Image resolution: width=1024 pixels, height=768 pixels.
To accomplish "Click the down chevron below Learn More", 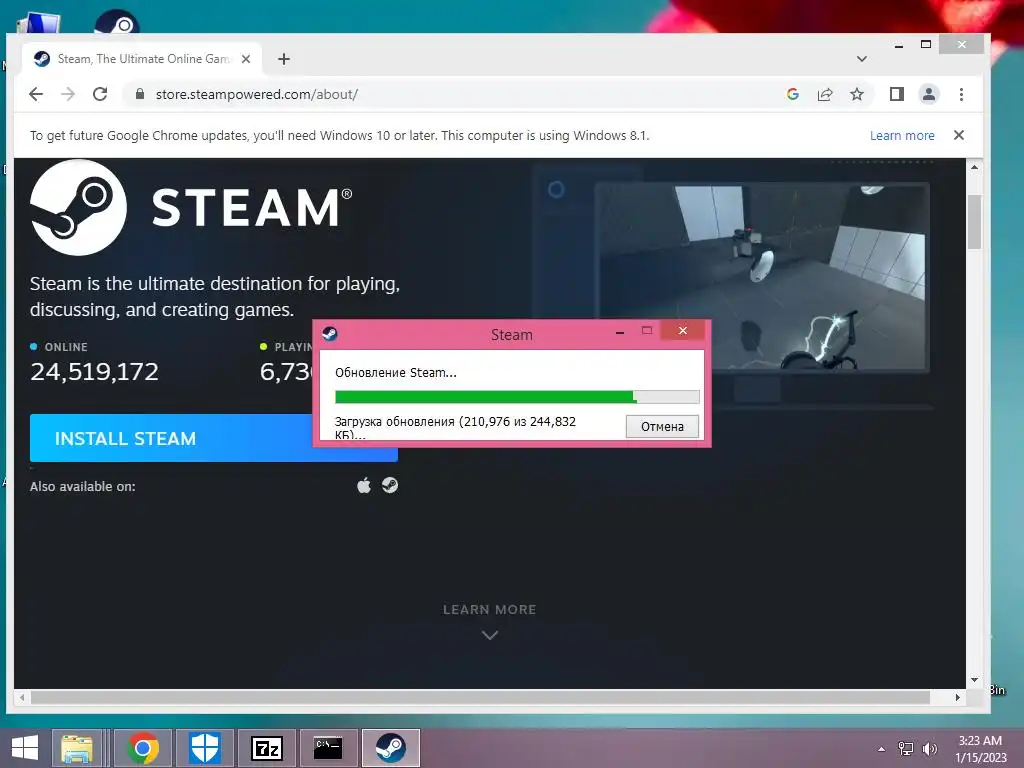I will pyautogui.click(x=490, y=635).
